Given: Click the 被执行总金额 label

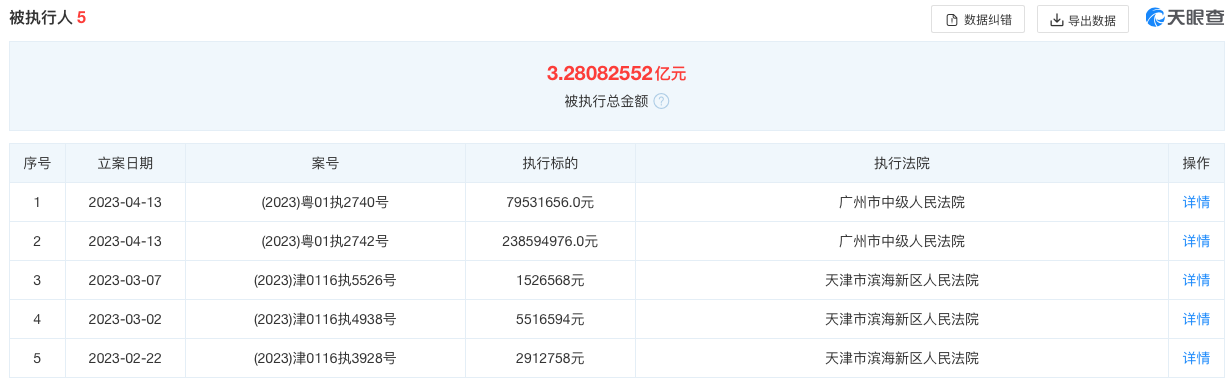Looking at the screenshot, I should pos(606,101).
